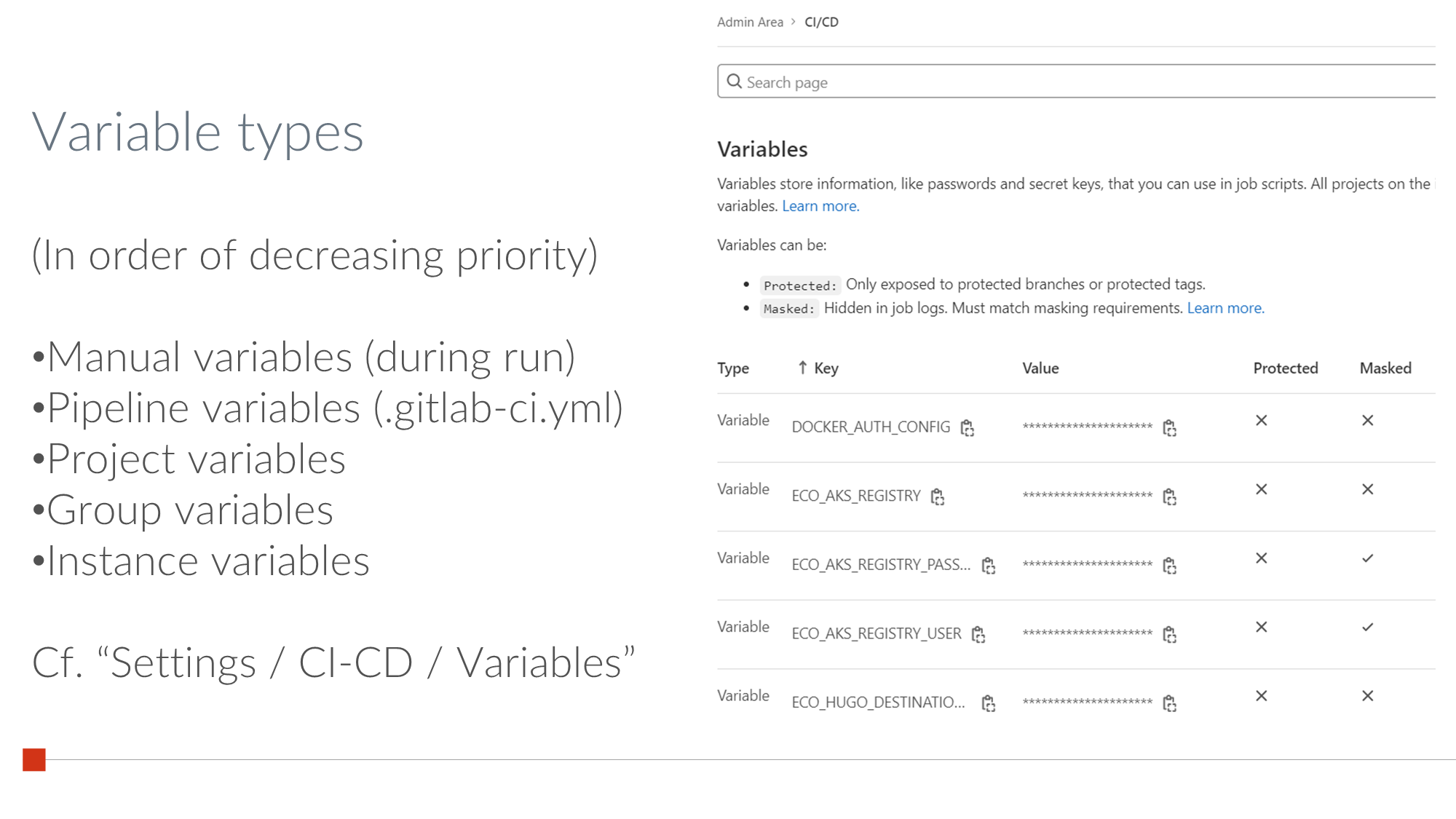1456x819 pixels.
Task: Copy the ECO_HUGO_DESTINATIO value
Action: [1169, 703]
